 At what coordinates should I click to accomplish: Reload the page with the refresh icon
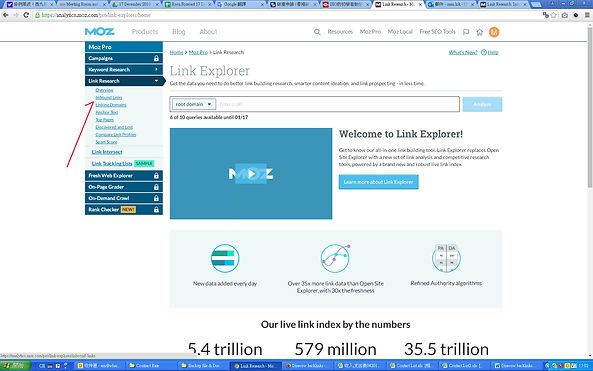coord(26,15)
